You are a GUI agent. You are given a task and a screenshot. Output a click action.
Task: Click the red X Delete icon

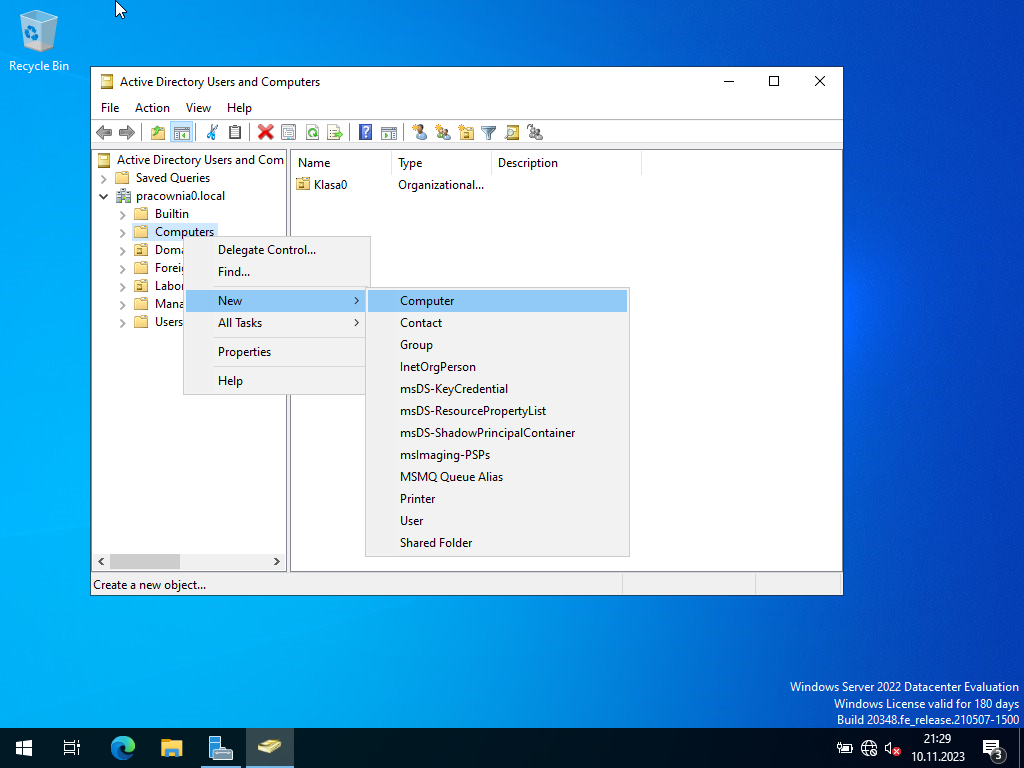265,133
